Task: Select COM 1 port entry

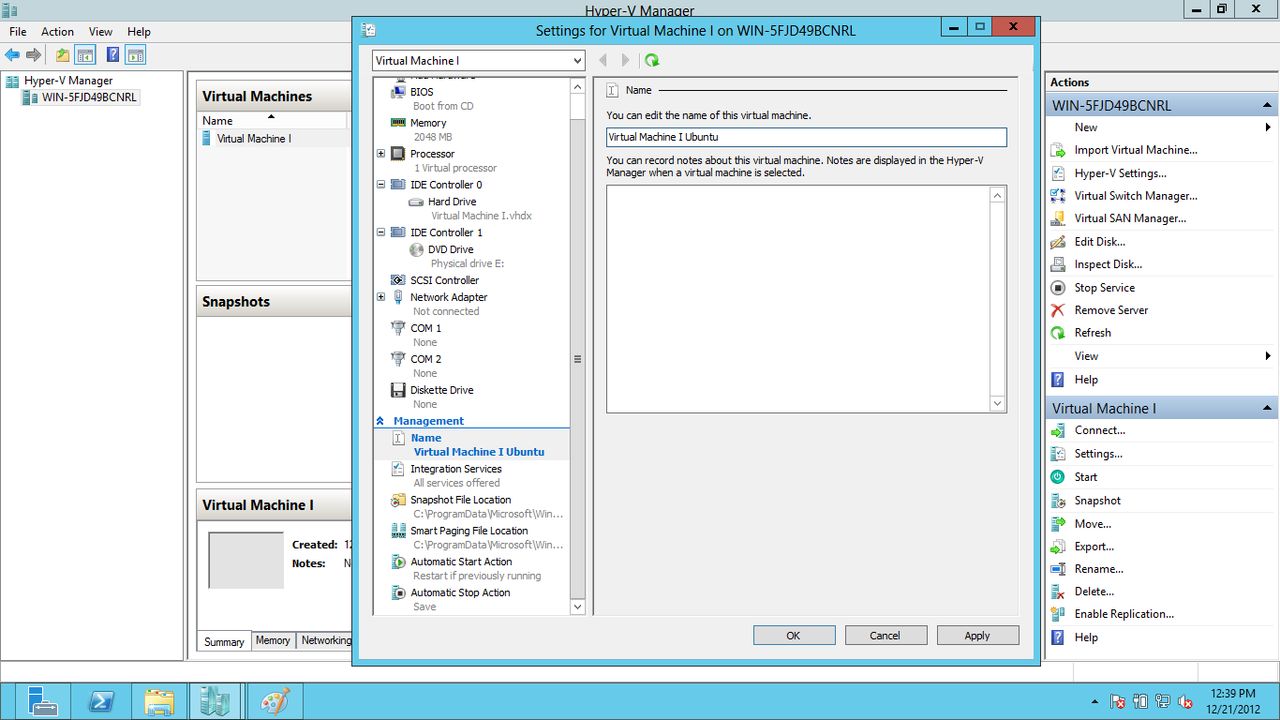Action: (425, 329)
